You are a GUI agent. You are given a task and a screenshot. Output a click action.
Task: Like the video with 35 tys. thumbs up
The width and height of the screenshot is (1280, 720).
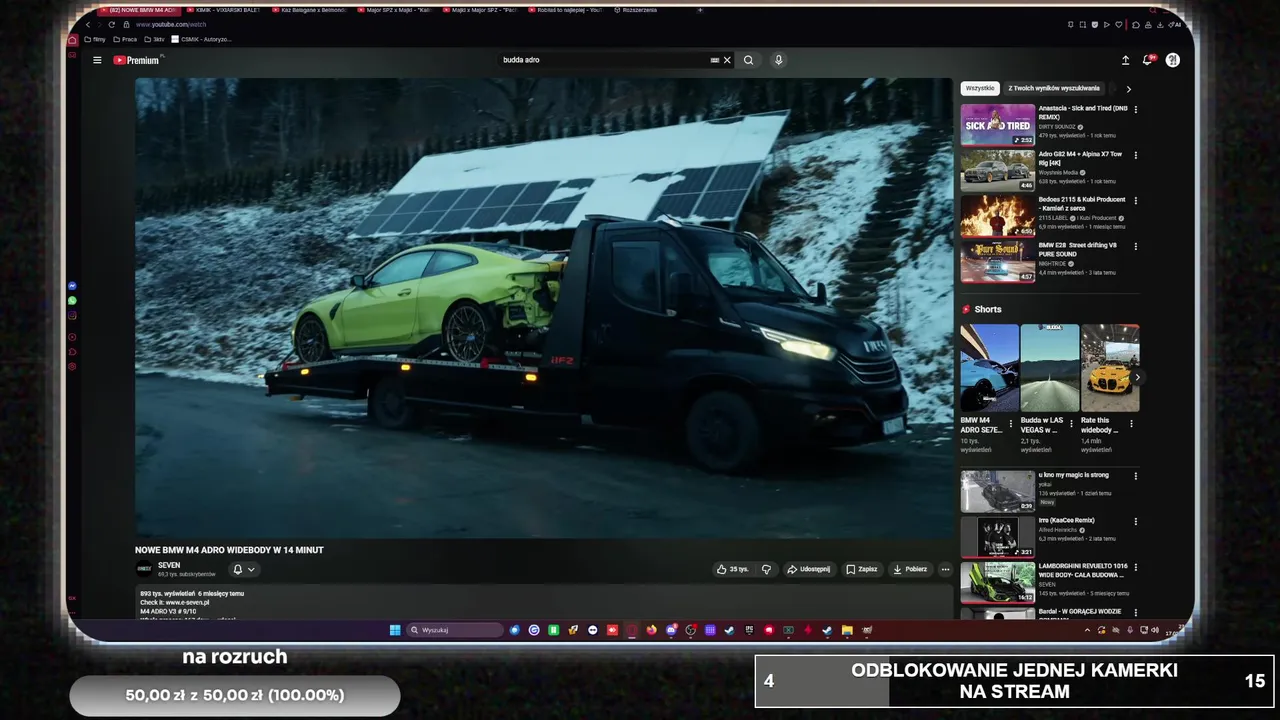(733, 569)
